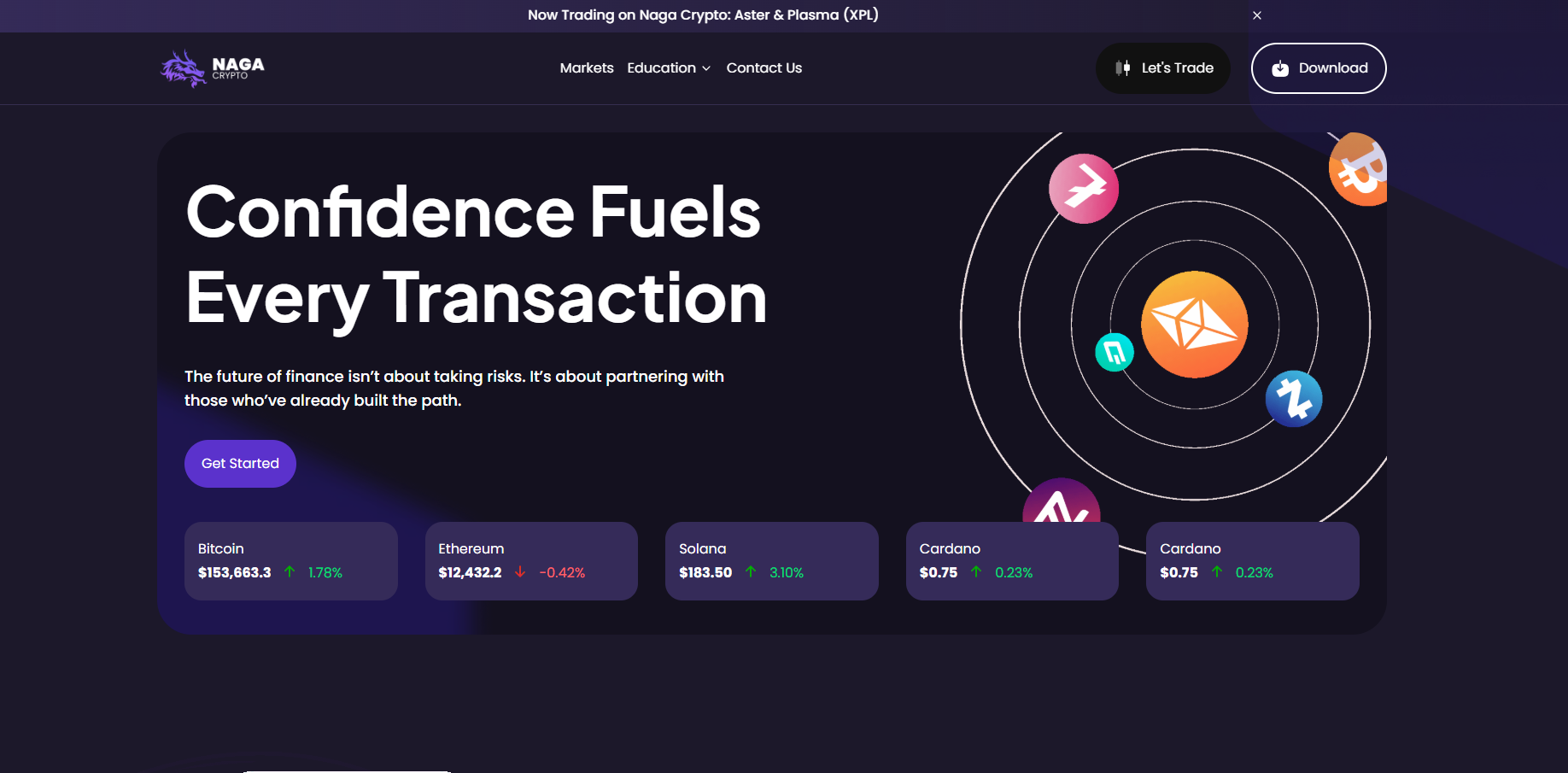
Task: Click the green up arrow beside Solana 3.10%
Action: tap(751, 572)
